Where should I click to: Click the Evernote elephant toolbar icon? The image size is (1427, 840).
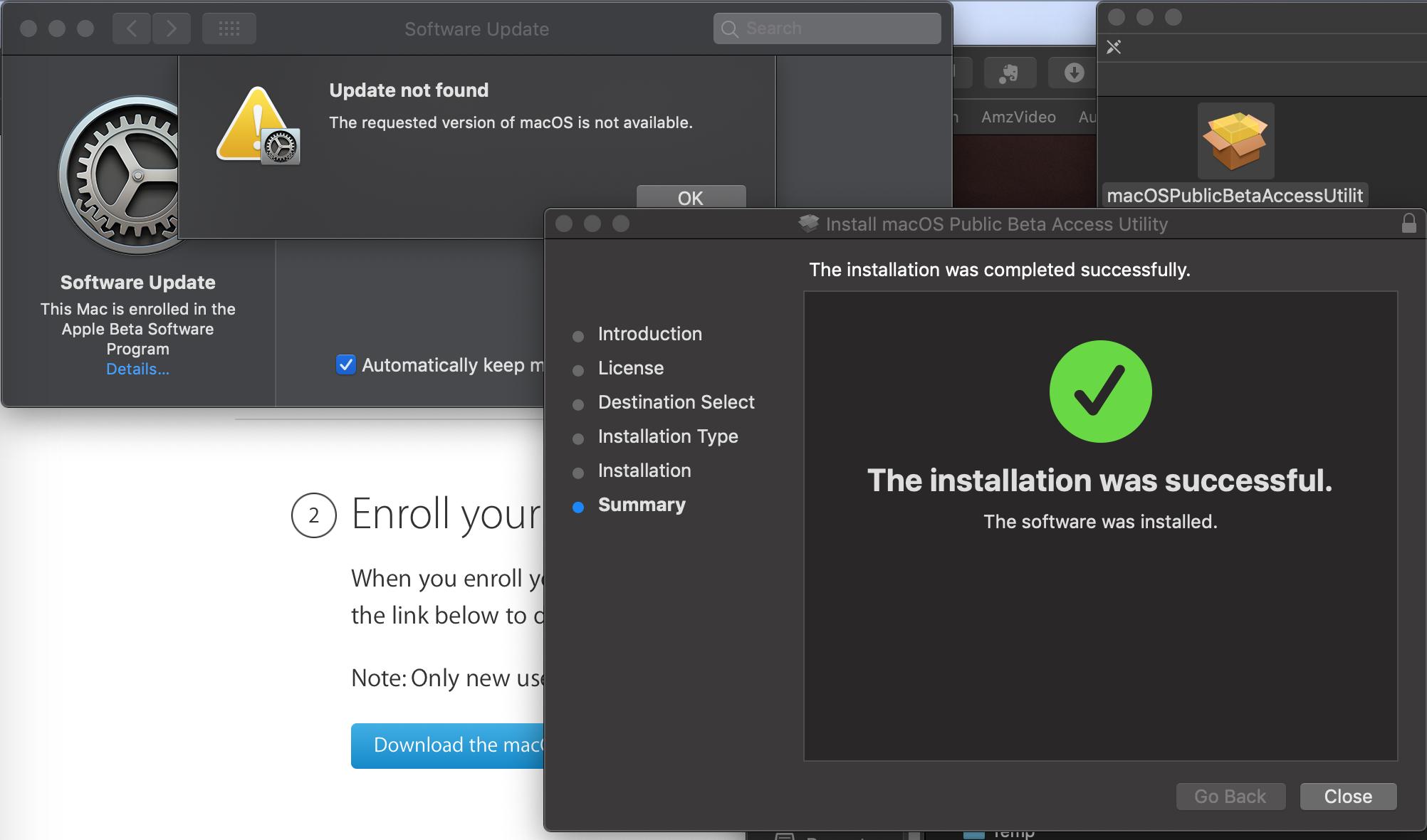[1009, 73]
